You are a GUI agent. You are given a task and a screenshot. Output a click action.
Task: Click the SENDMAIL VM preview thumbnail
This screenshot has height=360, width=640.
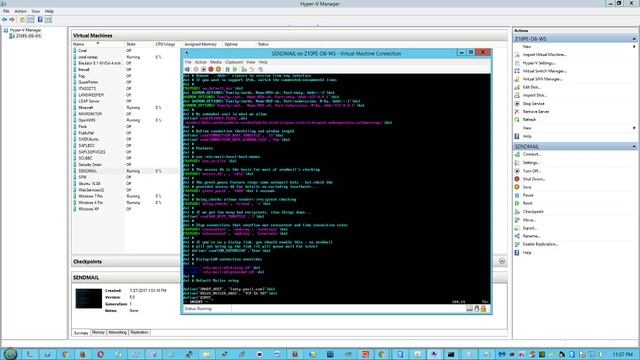point(89,298)
